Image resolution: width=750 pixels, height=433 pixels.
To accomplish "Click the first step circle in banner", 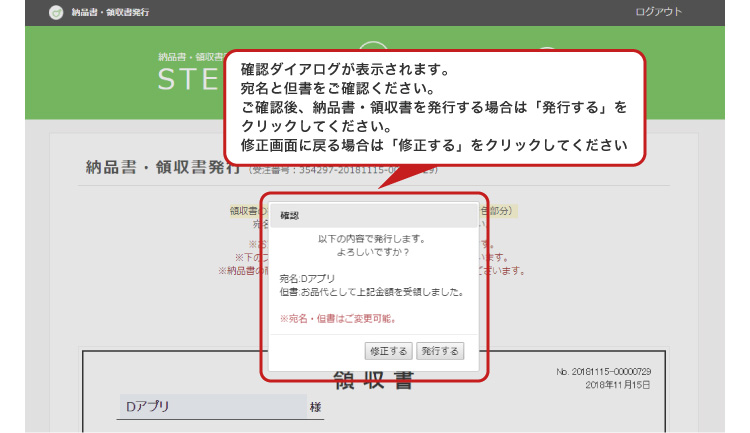I will (x=372, y=48).
